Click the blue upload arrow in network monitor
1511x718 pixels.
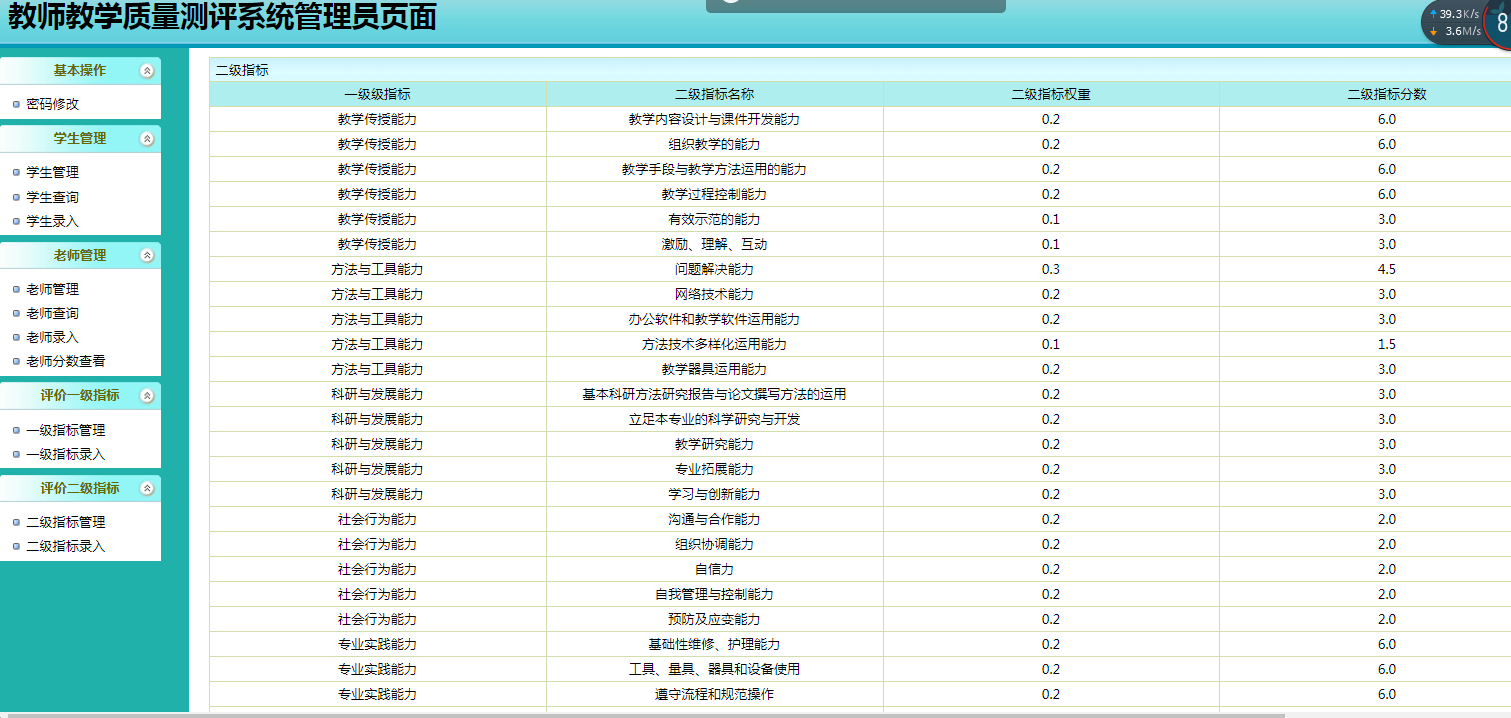coord(1433,16)
